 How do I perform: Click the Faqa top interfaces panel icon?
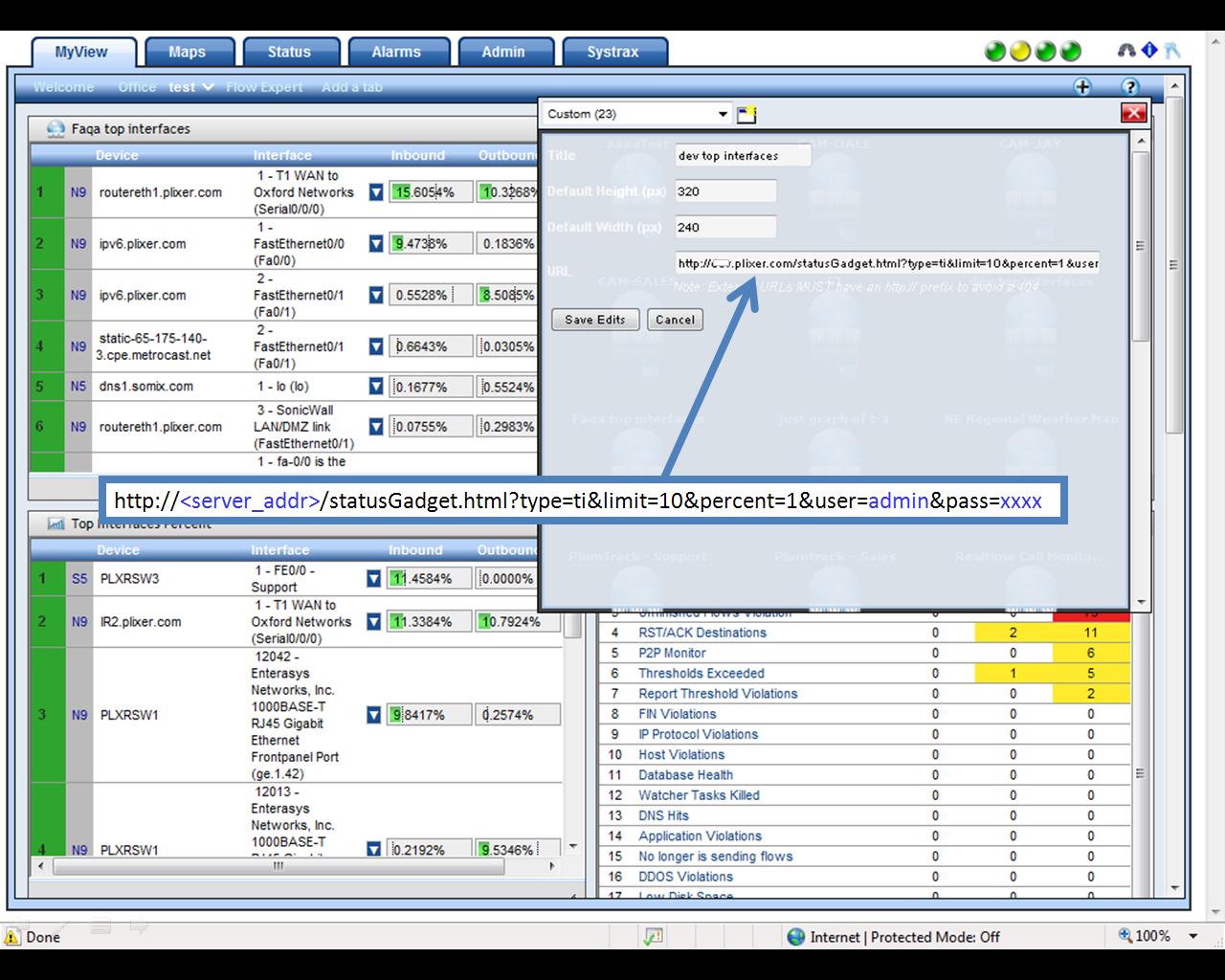(x=56, y=128)
